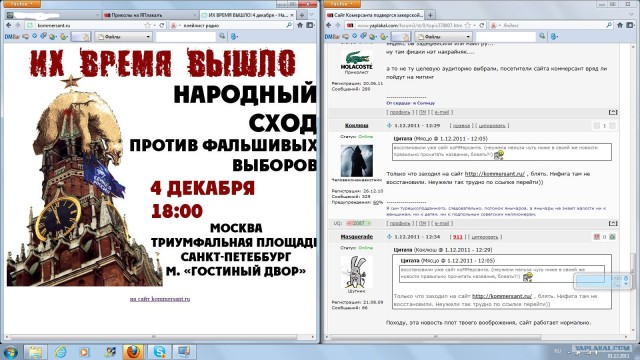Image resolution: width=640 pixels, height=360 pixels.
Task: Open 'От сердца к Солнцу' signature link
Action: [x=411, y=103]
